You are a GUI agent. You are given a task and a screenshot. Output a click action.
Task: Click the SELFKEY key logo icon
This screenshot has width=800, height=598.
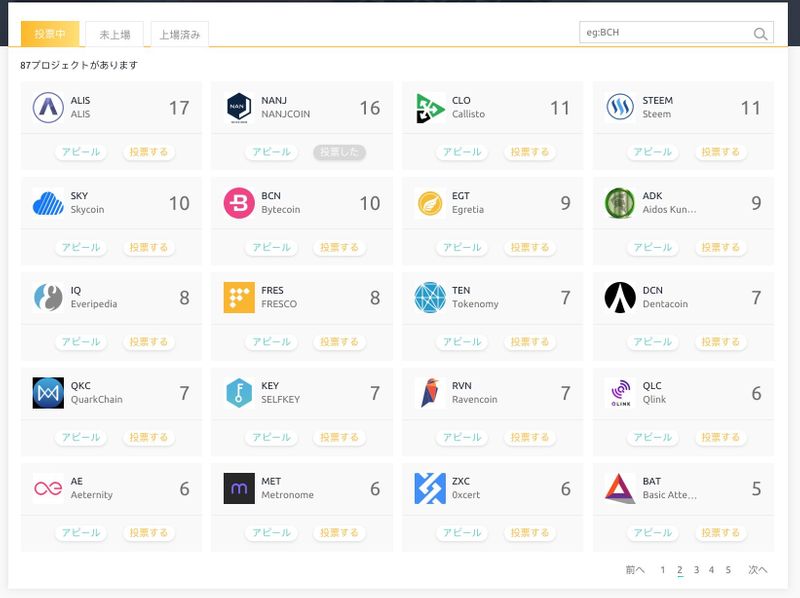point(239,393)
